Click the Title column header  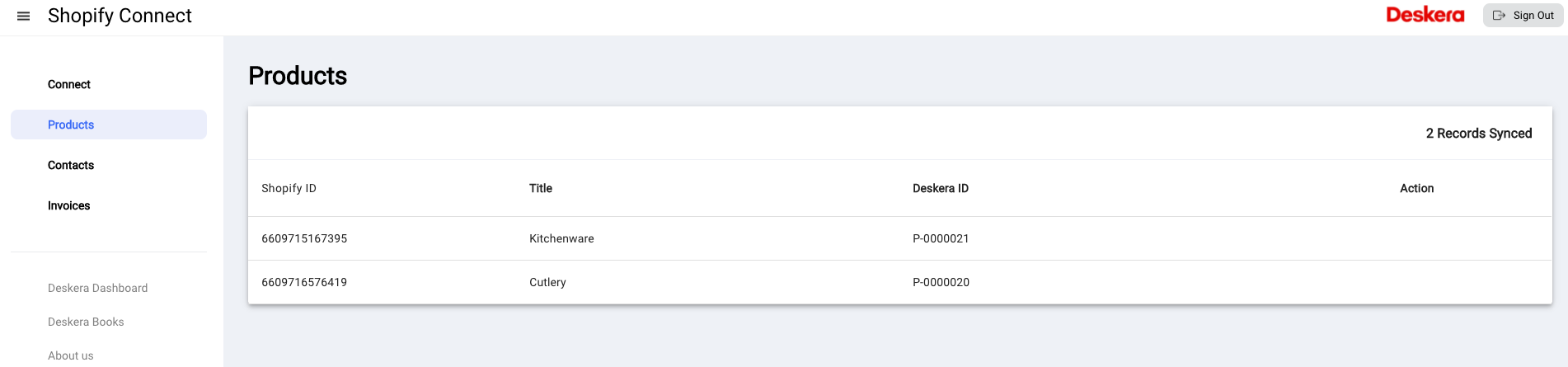click(x=541, y=188)
